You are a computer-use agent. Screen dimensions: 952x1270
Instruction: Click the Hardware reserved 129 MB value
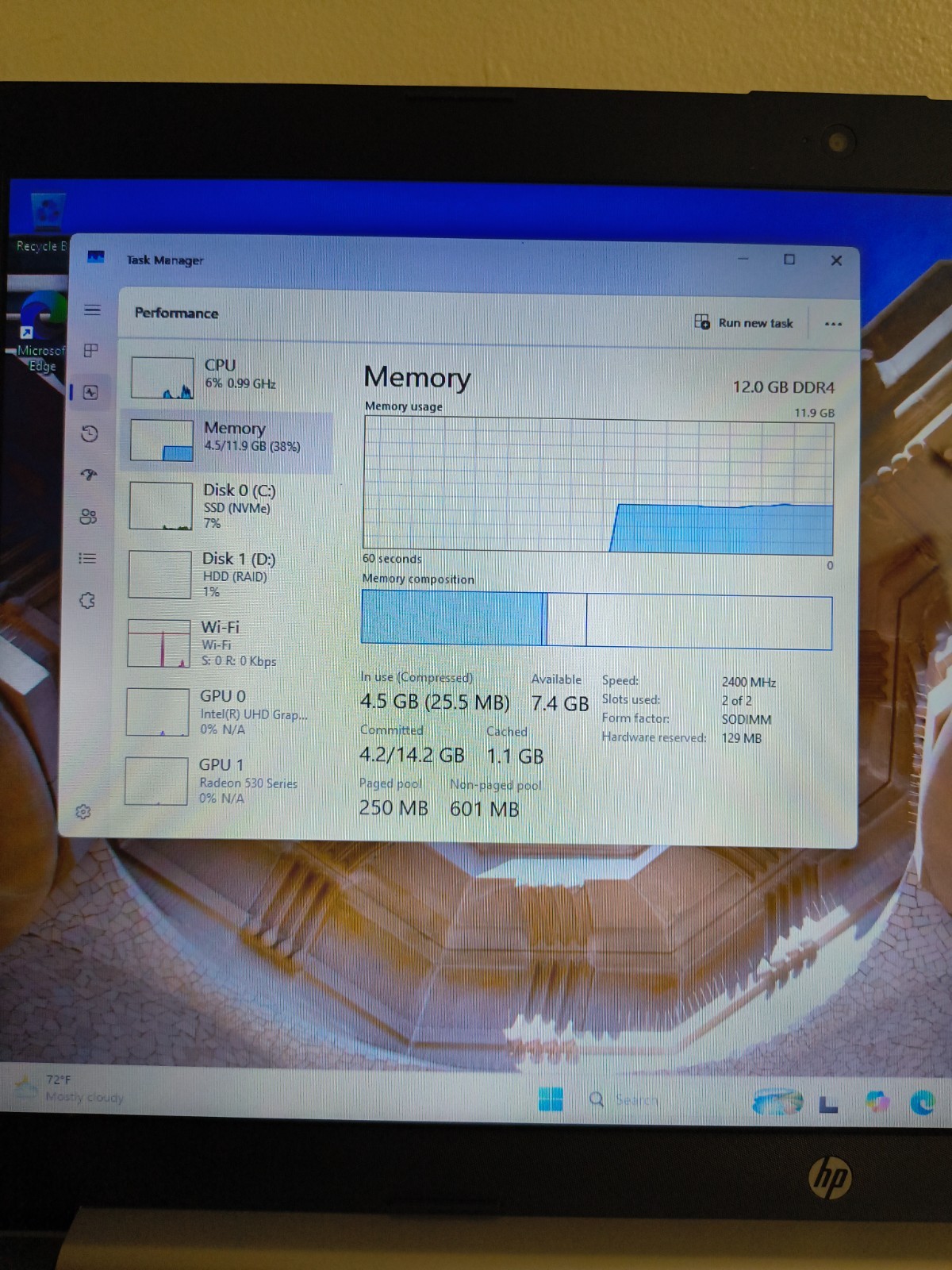point(741,738)
